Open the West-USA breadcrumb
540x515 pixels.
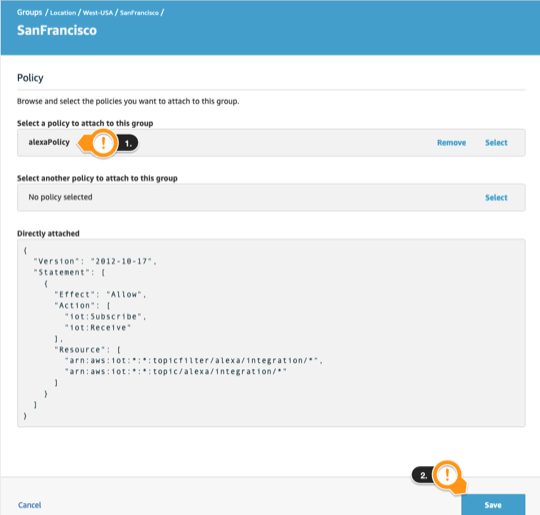coord(98,13)
